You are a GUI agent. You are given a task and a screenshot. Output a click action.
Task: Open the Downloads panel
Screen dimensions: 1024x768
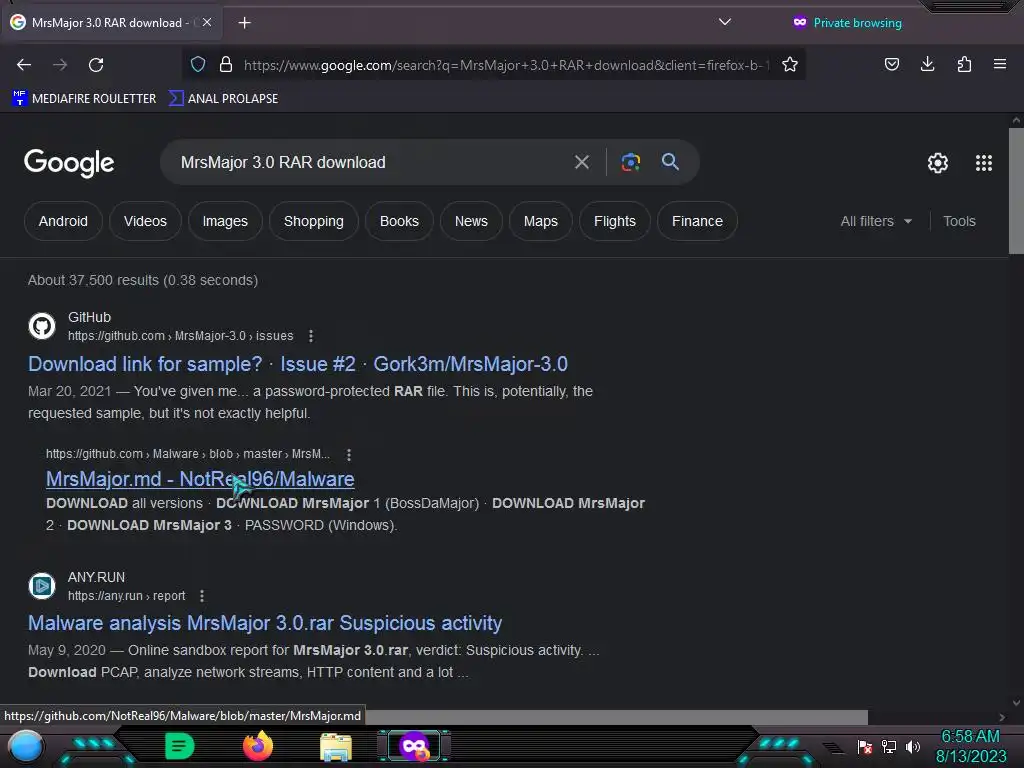click(927, 64)
